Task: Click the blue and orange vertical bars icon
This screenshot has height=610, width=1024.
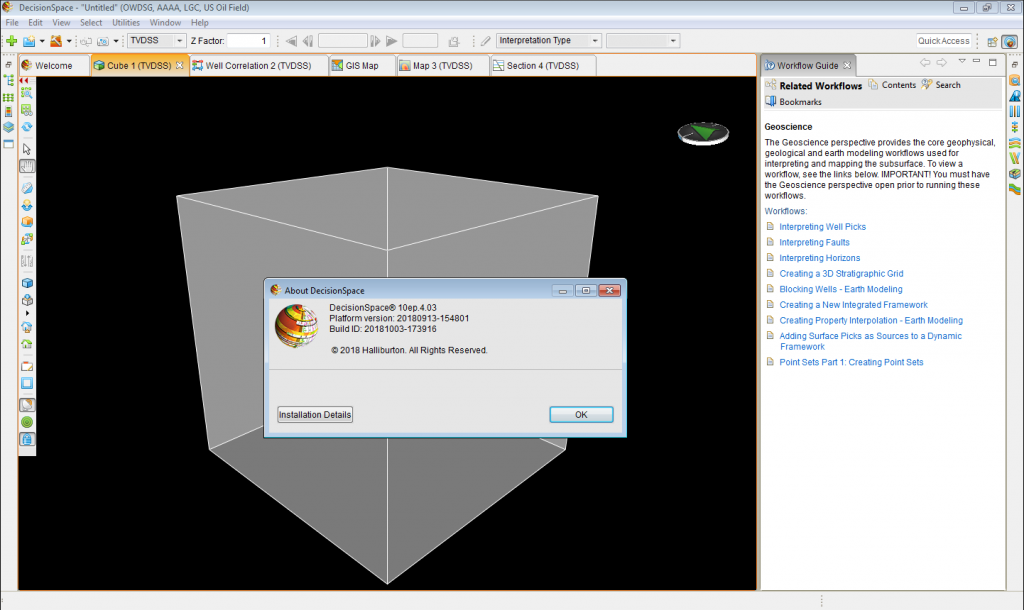Action: click(x=1014, y=112)
